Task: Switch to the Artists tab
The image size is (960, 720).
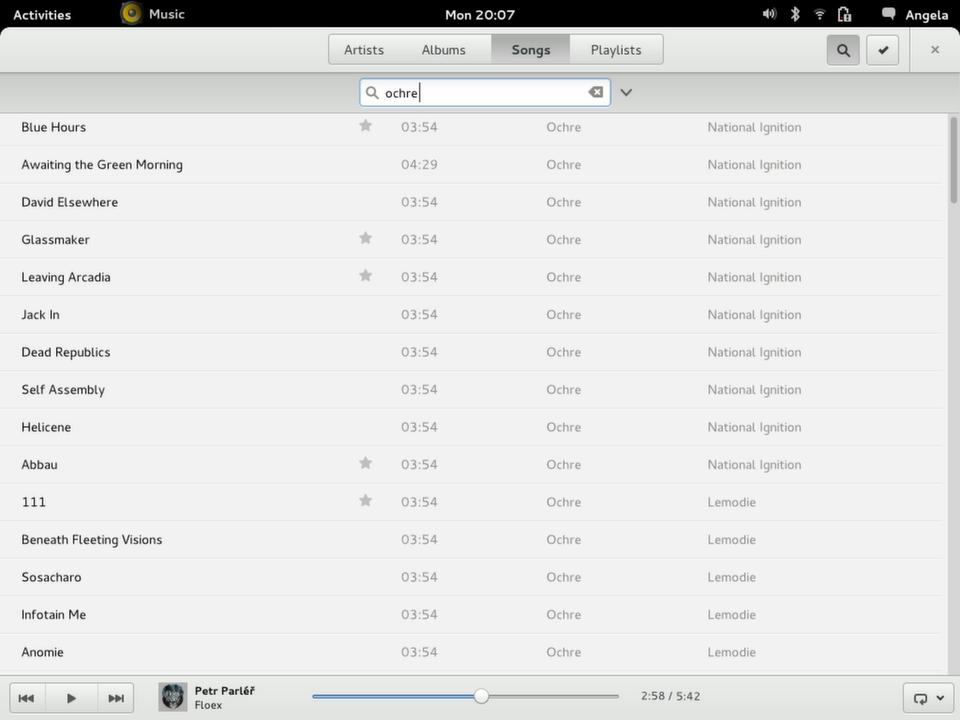Action: (x=364, y=50)
